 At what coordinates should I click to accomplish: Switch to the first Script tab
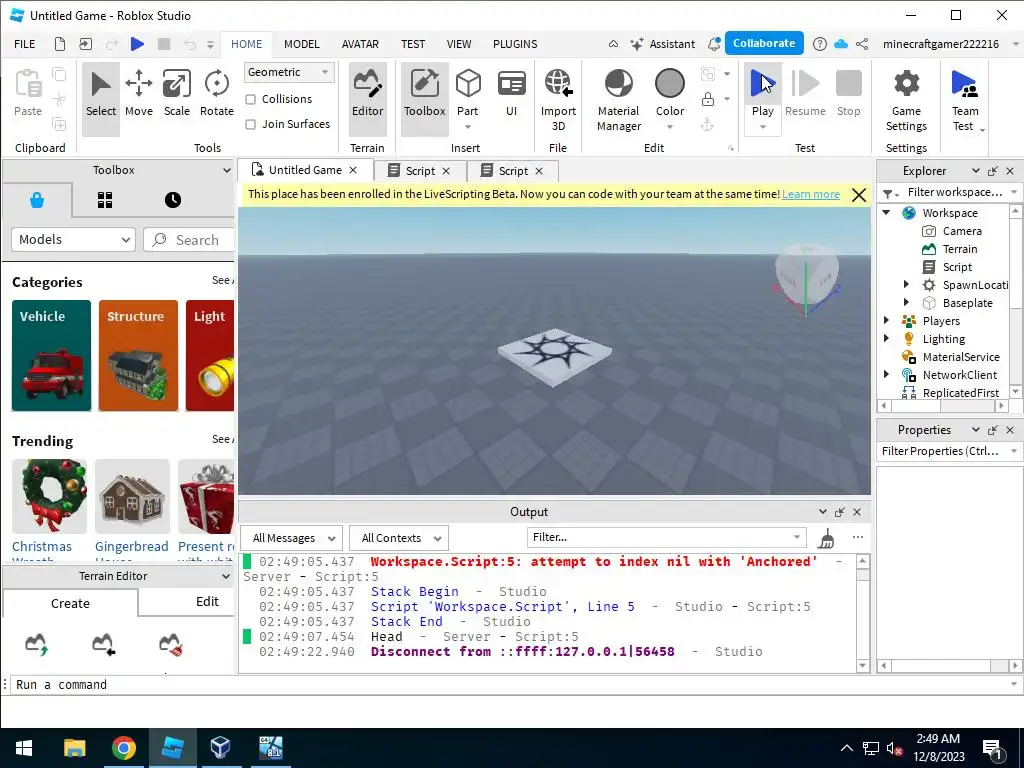coord(420,171)
